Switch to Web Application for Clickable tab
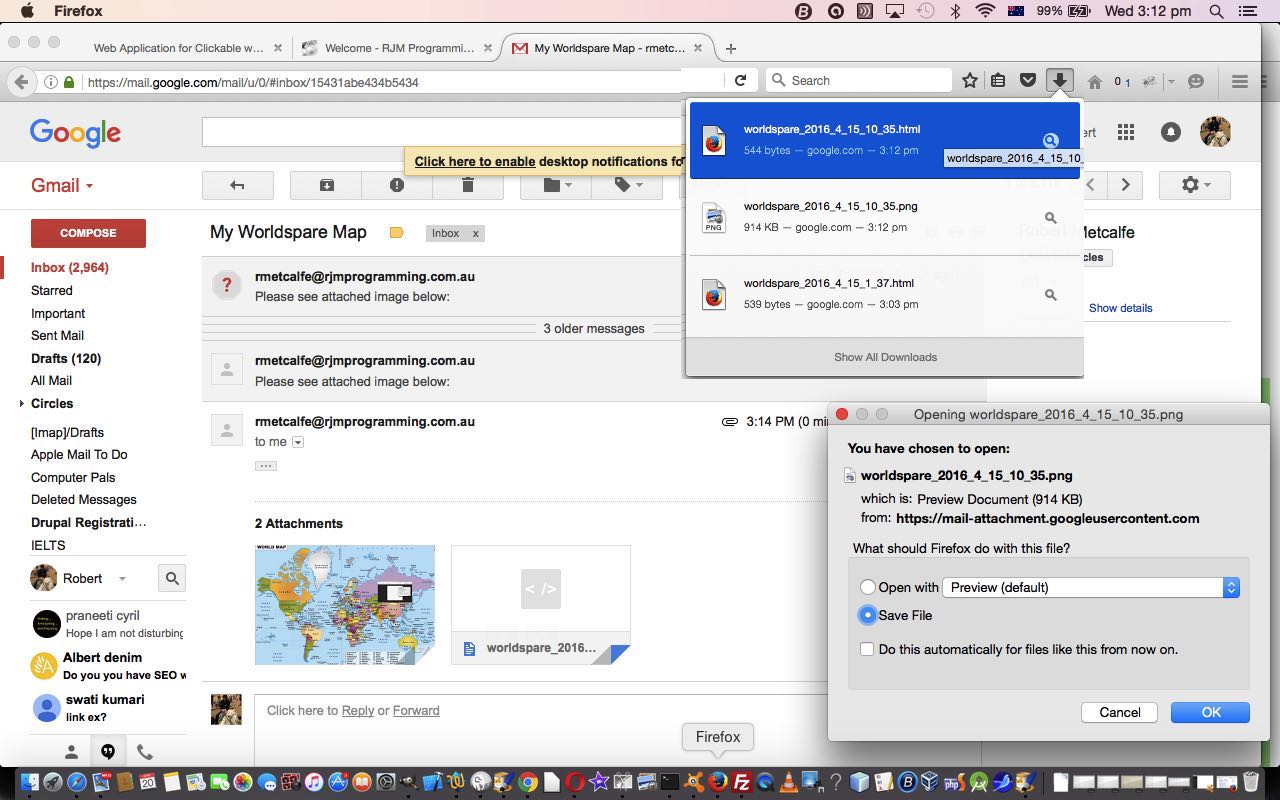 tap(179, 48)
